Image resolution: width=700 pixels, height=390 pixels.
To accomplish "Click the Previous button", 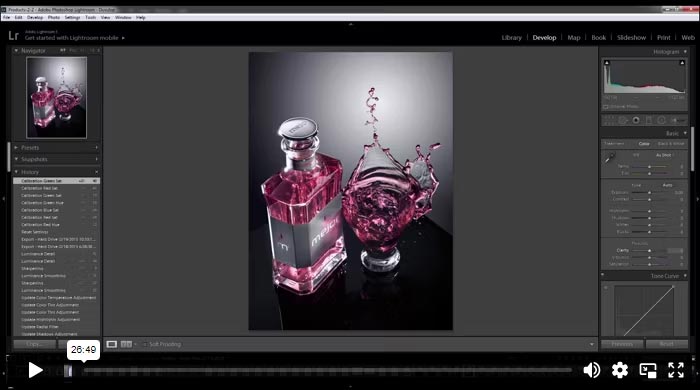I will (x=622, y=344).
